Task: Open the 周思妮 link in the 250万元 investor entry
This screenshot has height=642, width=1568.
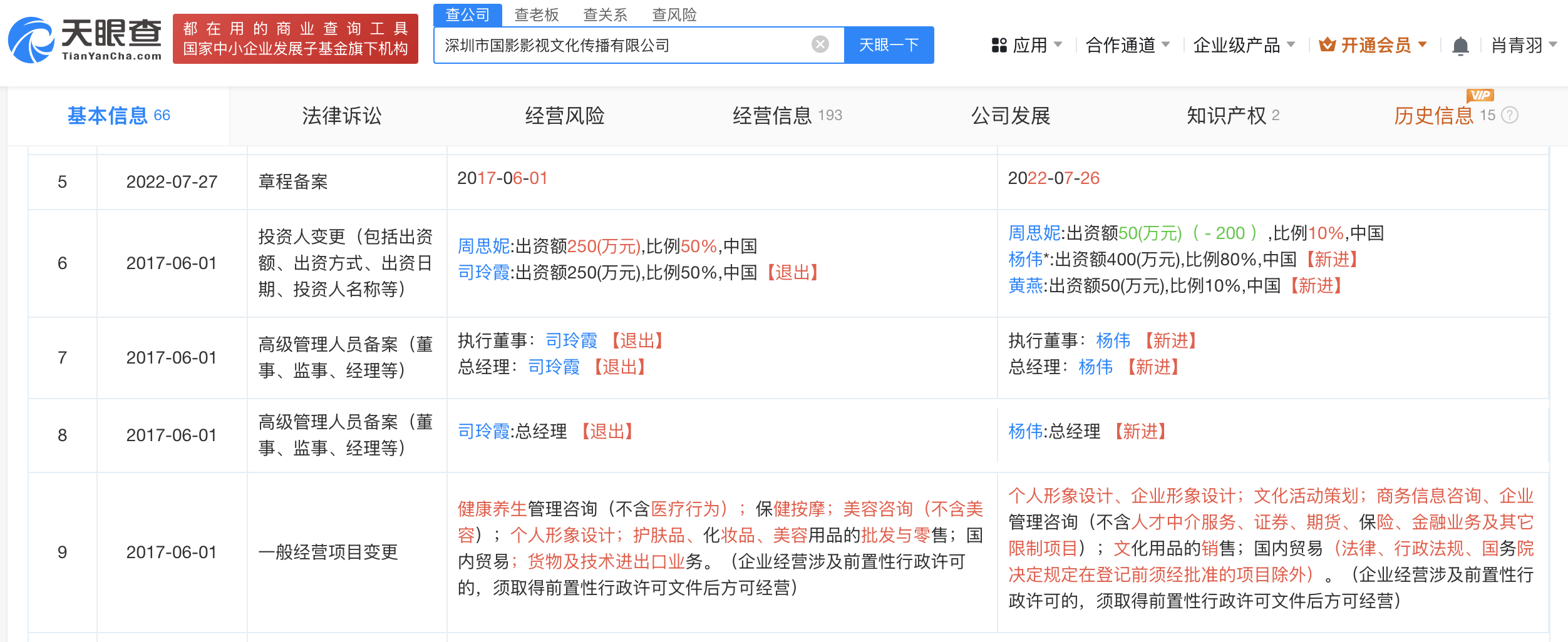Action: [483, 246]
